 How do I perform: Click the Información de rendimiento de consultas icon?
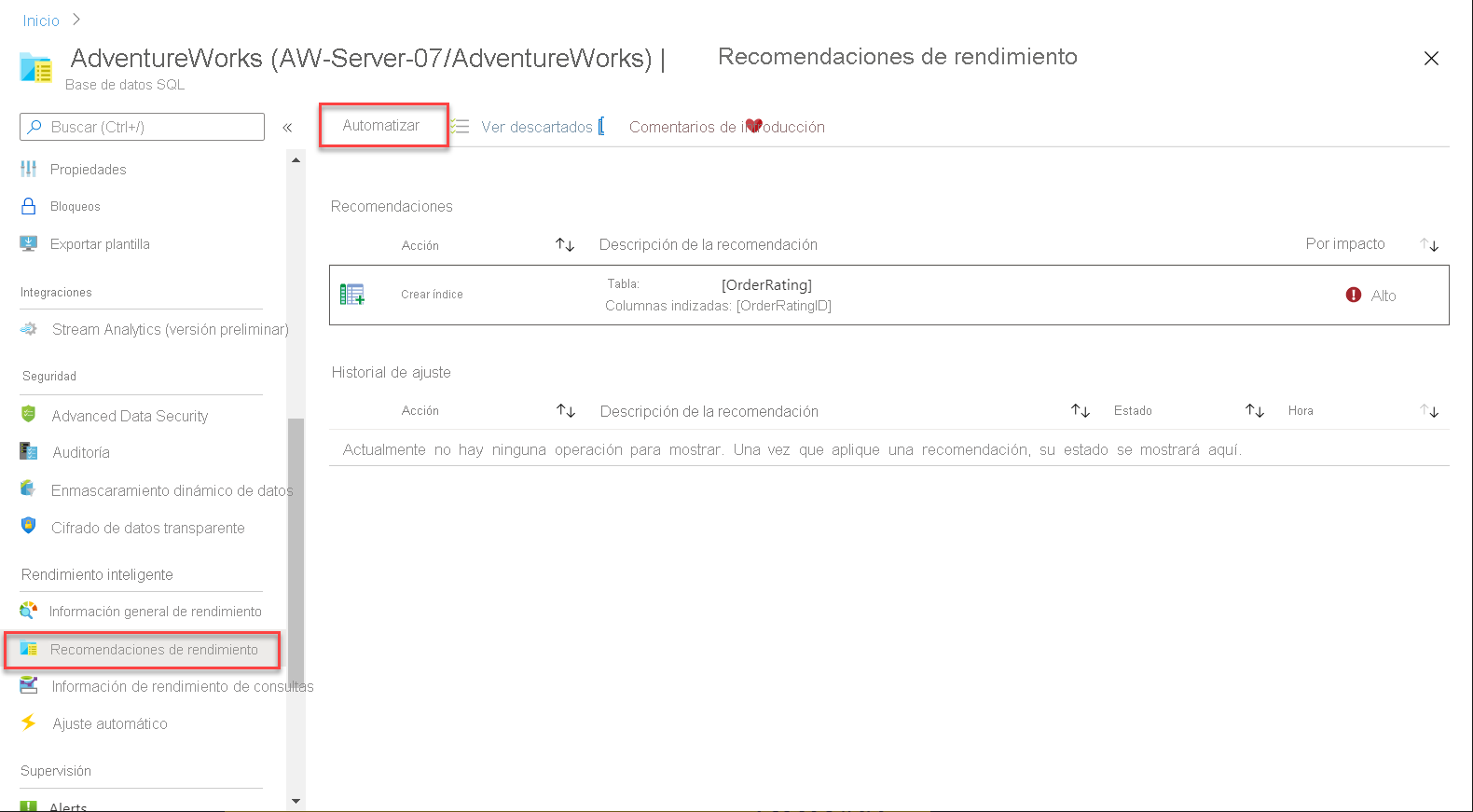tap(29, 685)
